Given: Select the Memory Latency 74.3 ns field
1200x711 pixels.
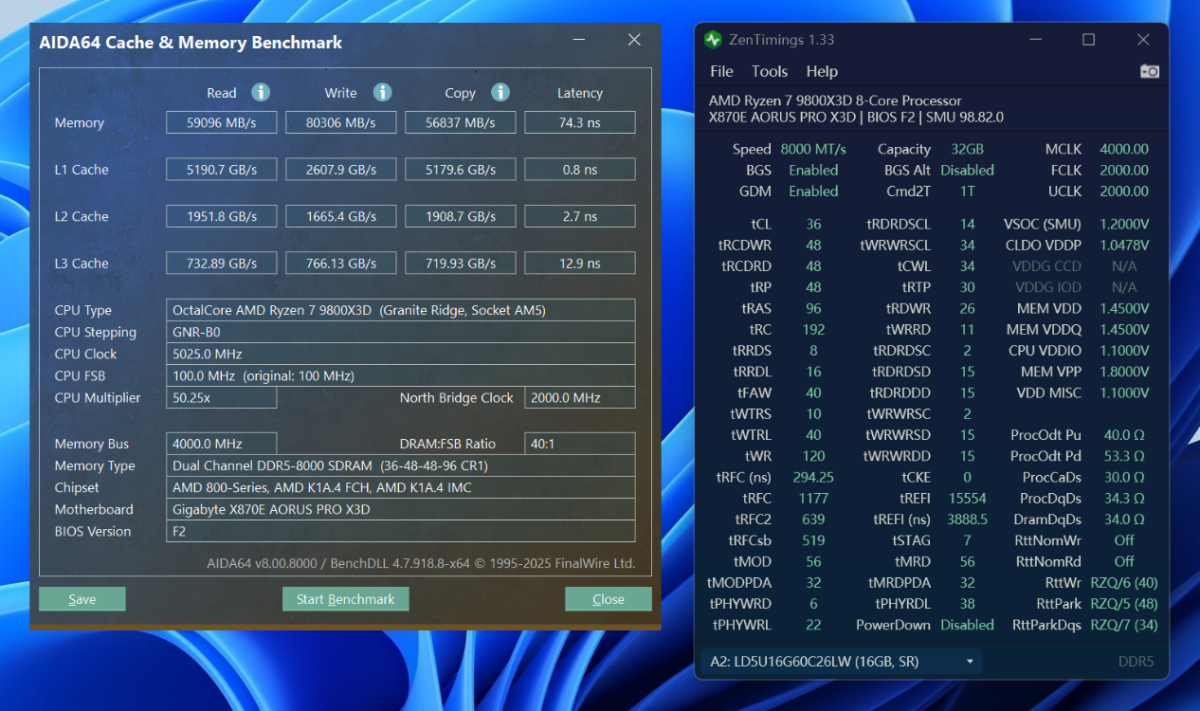Looking at the screenshot, I should point(580,123).
